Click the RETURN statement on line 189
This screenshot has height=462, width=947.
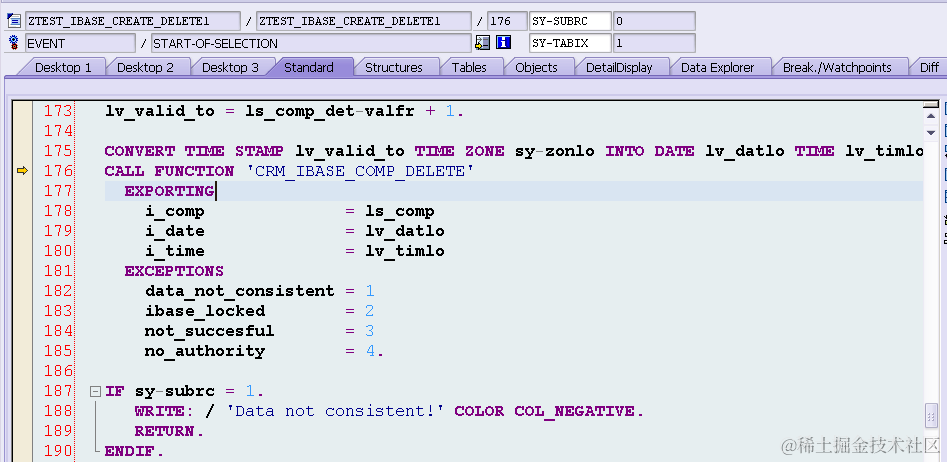click(169, 431)
